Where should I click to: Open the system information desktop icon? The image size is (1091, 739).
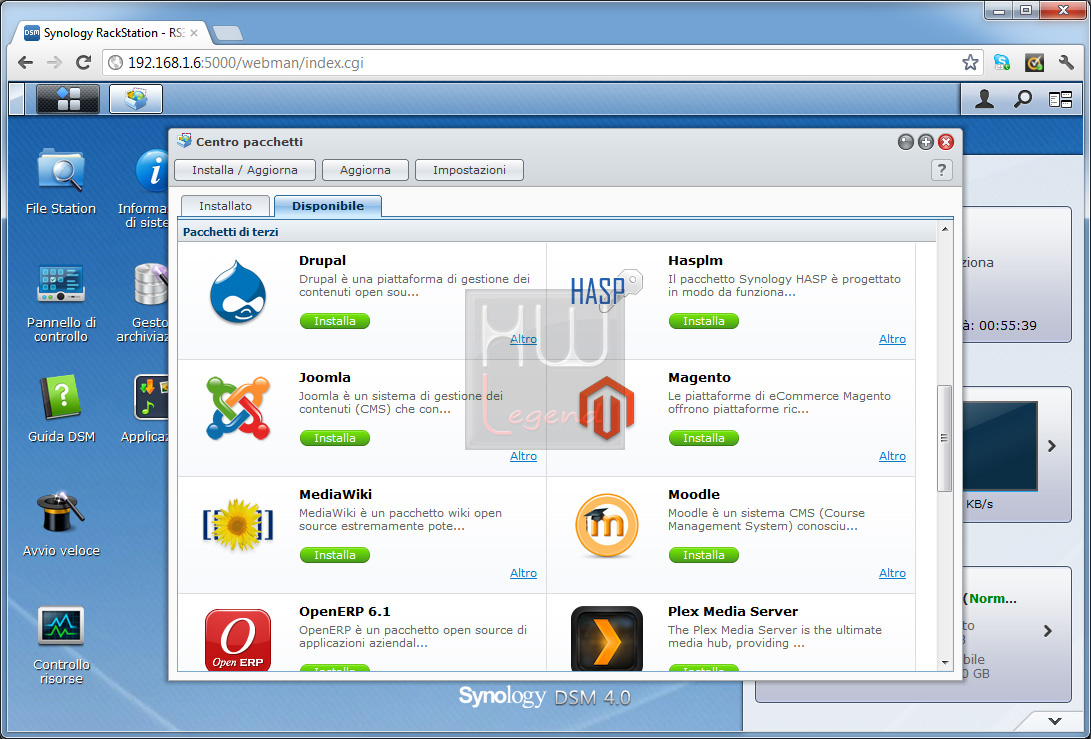pyautogui.click(x=144, y=188)
